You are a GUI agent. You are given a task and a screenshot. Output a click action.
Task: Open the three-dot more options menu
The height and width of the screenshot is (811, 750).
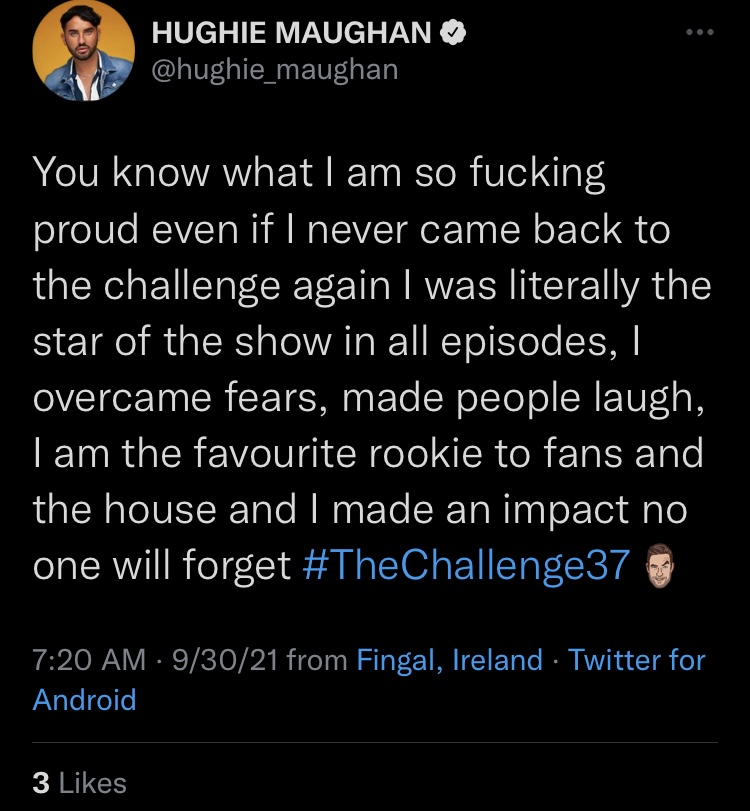(x=700, y=32)
